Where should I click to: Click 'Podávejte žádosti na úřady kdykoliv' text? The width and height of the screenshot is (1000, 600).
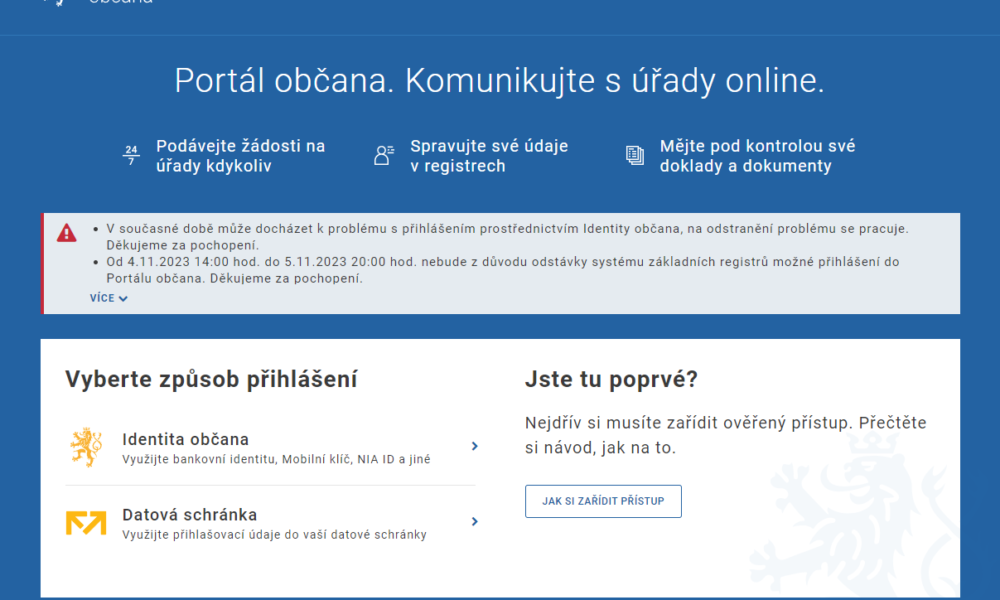[x=240, y=156]
